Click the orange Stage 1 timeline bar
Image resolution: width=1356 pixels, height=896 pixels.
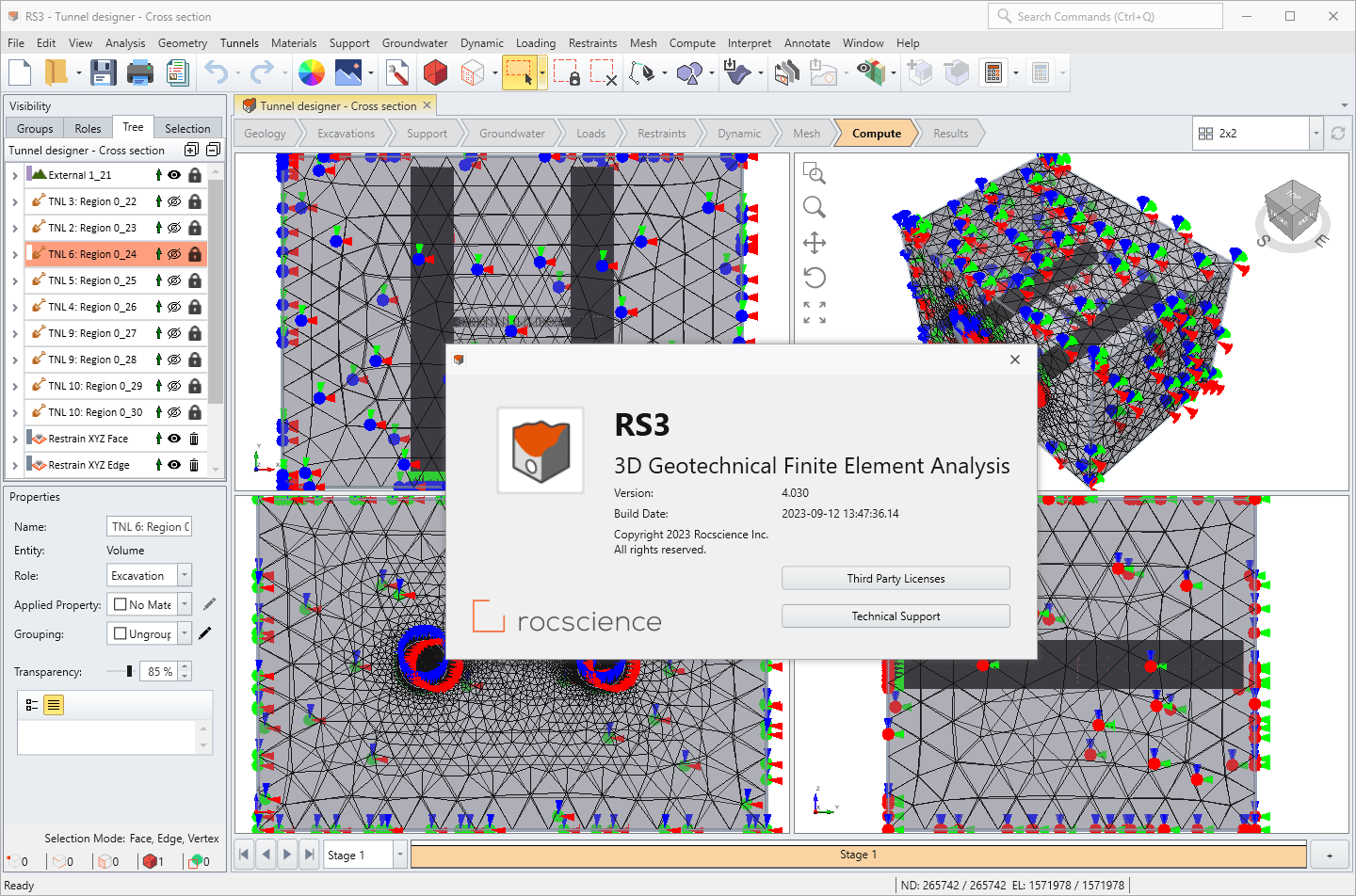[x=858, y=855]
